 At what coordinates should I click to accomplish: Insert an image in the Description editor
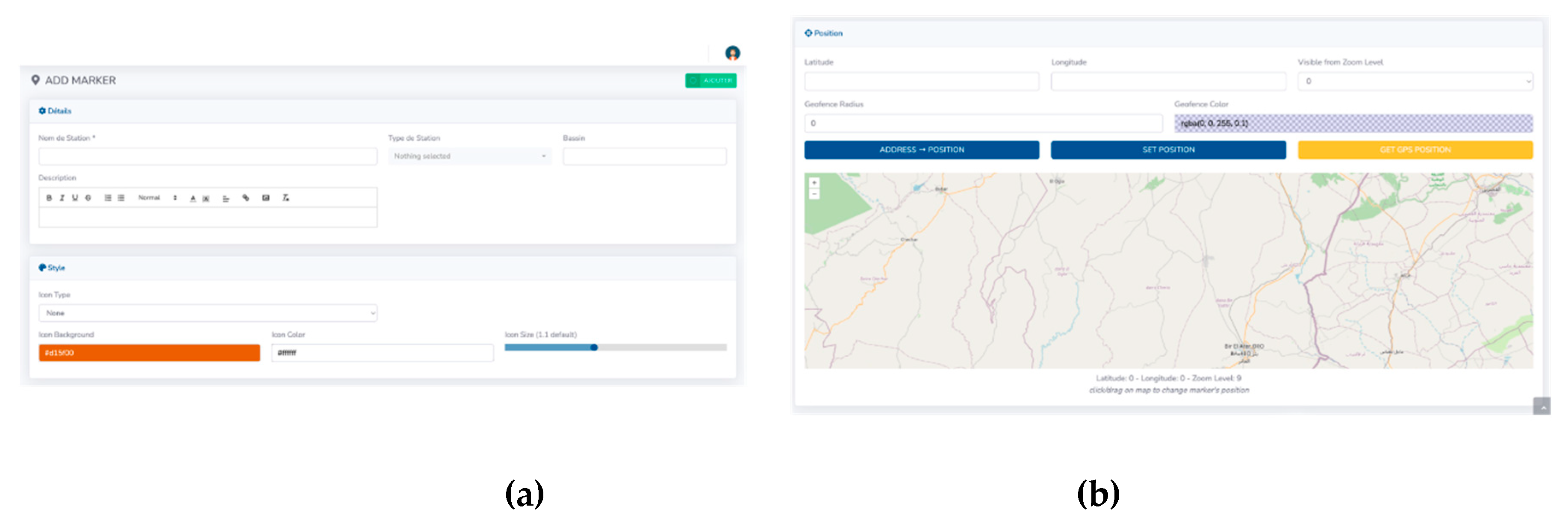[x=265, y=198]
